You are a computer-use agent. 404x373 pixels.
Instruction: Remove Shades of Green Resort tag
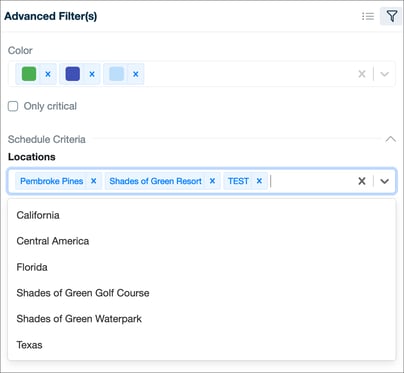(212, 181)
